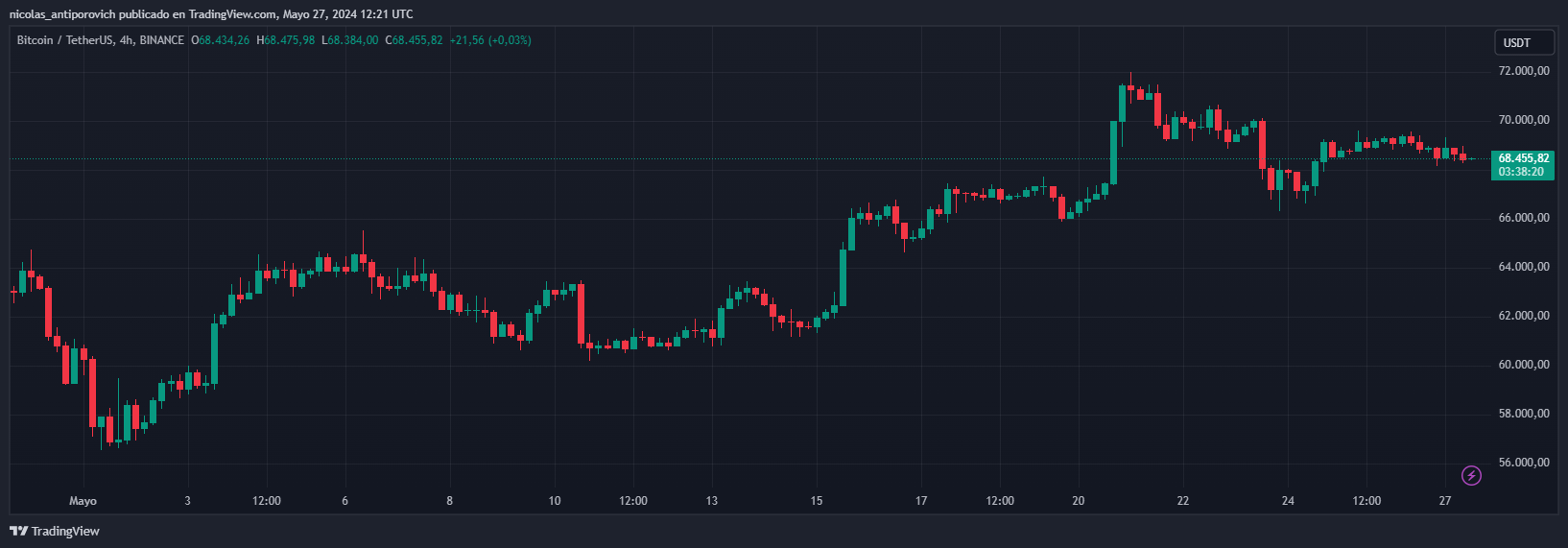
Task: Click the 72.000,00 price axis label
Action: 1524,71
